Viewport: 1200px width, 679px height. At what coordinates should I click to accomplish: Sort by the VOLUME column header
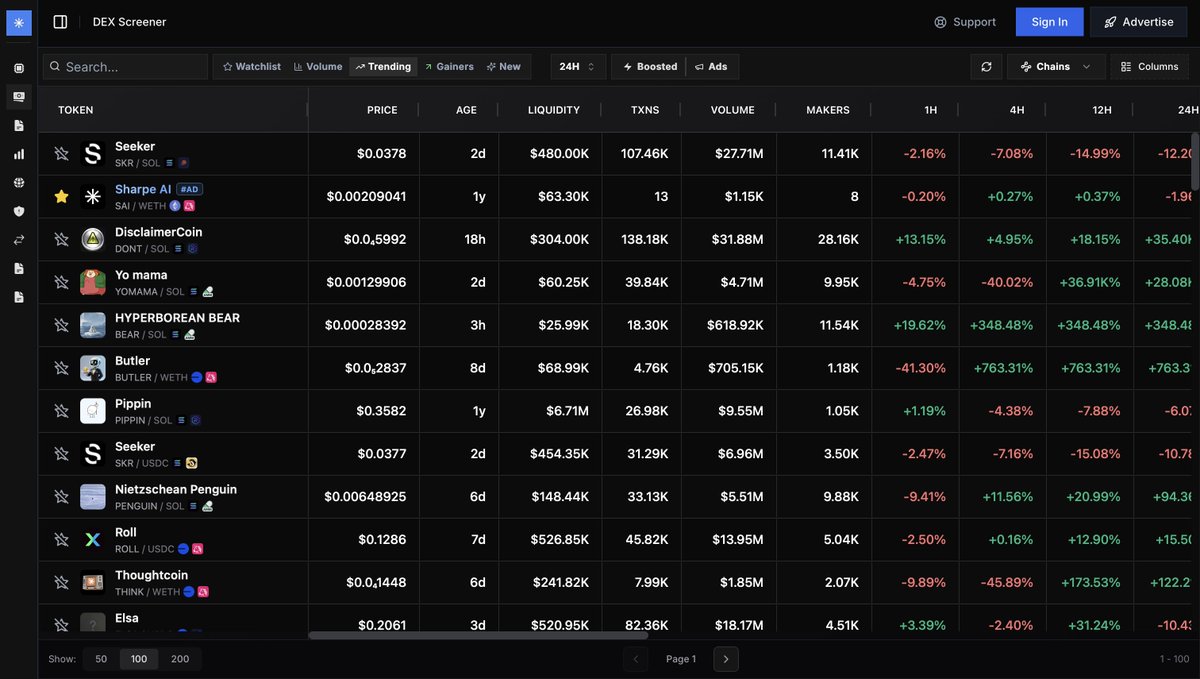click(x=733, y=110)
